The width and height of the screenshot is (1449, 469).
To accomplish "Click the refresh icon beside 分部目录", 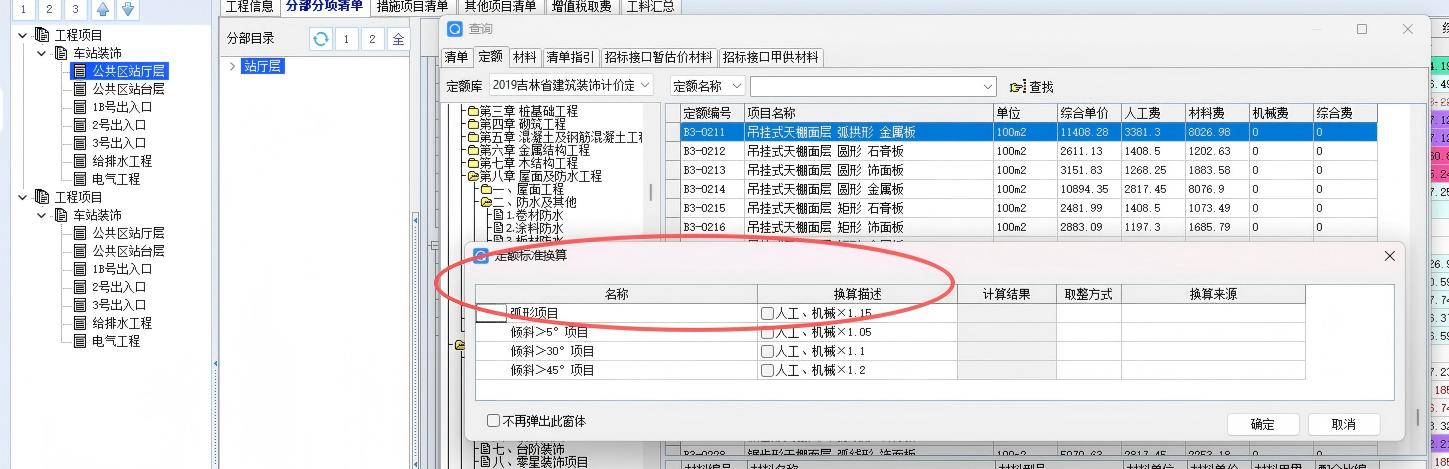I will pos(320,39).
